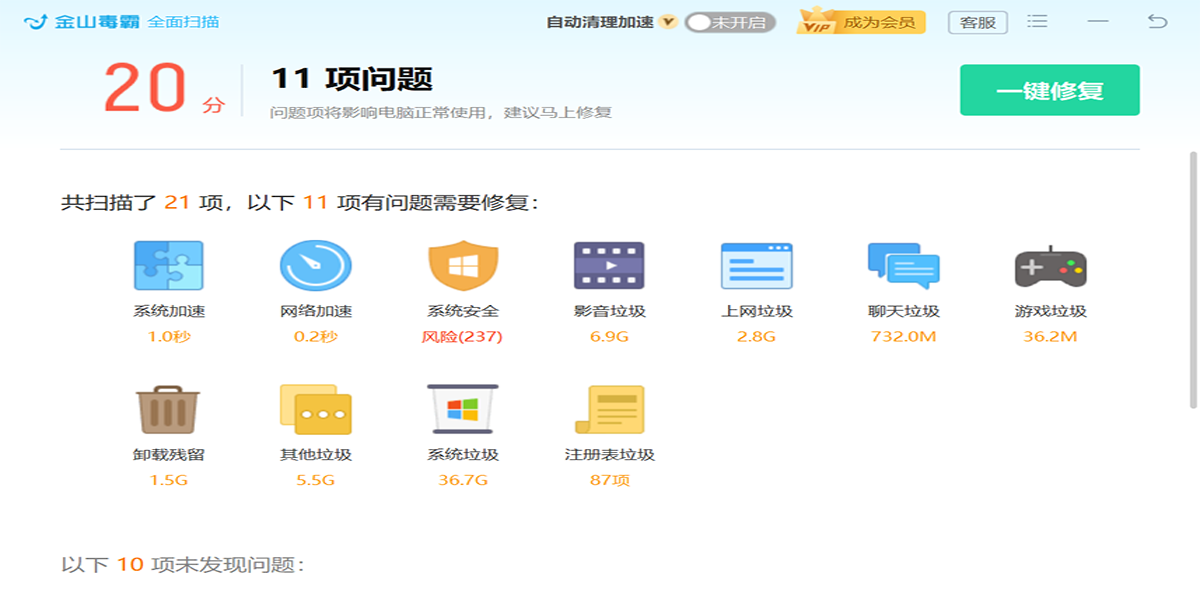Open 客服 customer service
The height and width of the screenshot is (600, 1200).
(x=977, y=22)
